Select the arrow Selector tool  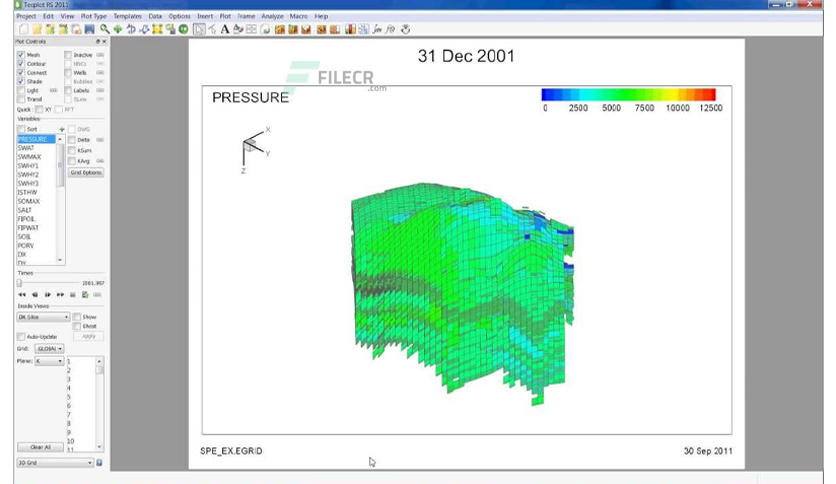199,29
